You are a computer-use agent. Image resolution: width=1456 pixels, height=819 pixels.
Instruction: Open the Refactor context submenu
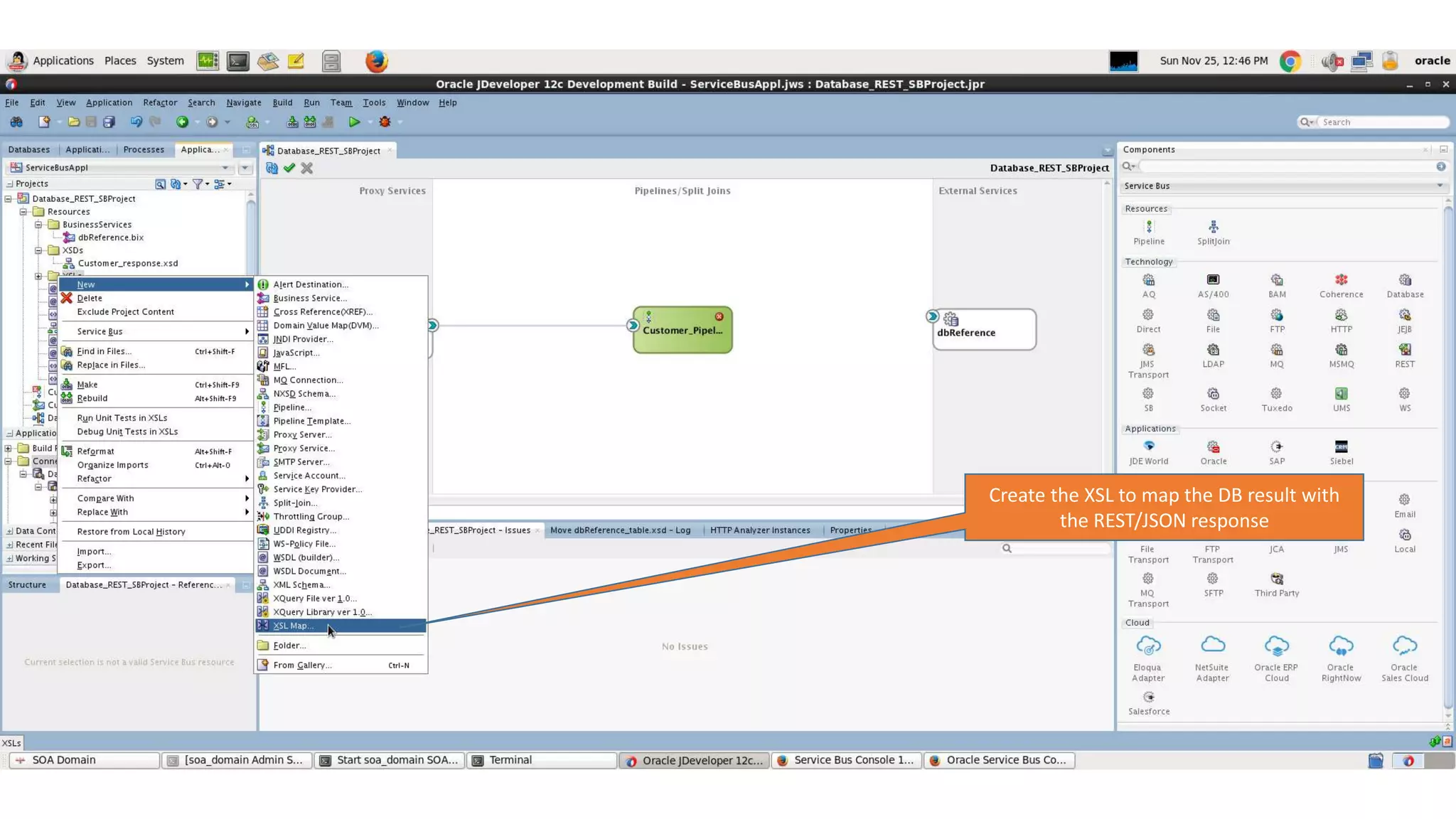(156, 478)
